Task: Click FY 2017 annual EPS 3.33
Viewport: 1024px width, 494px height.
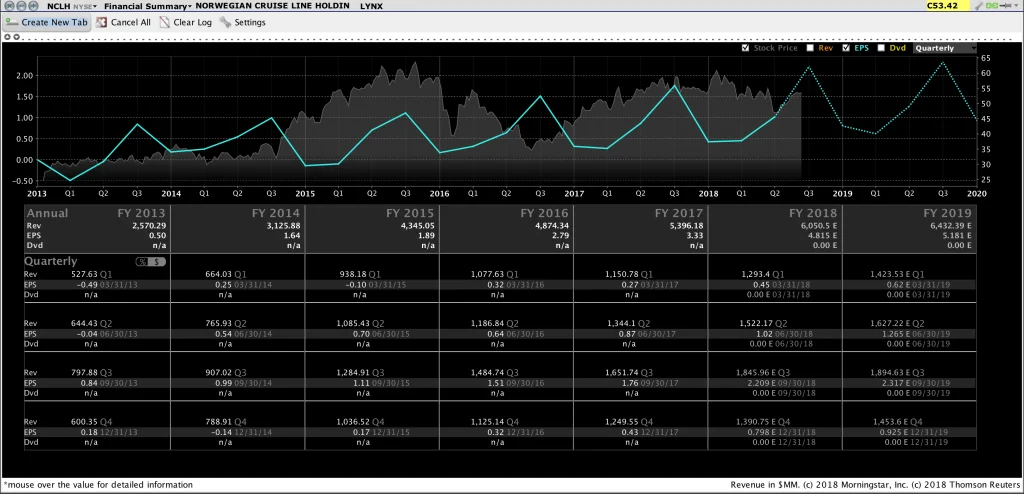Action: pyautogui.click(x=695, y=235)
